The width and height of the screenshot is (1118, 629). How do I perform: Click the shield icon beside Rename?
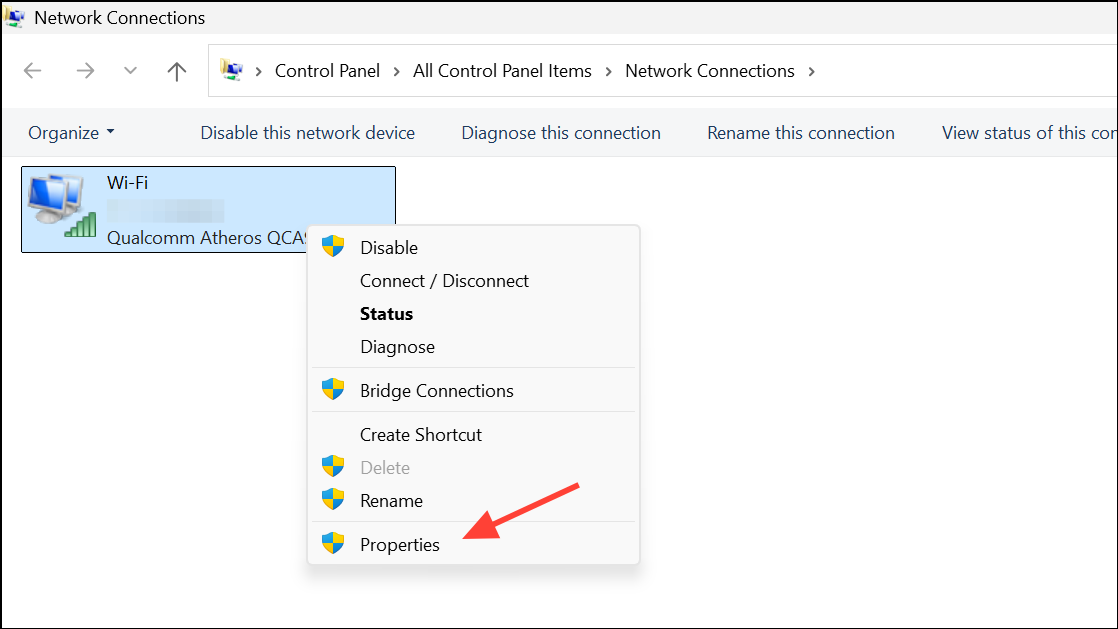[333, 500]
